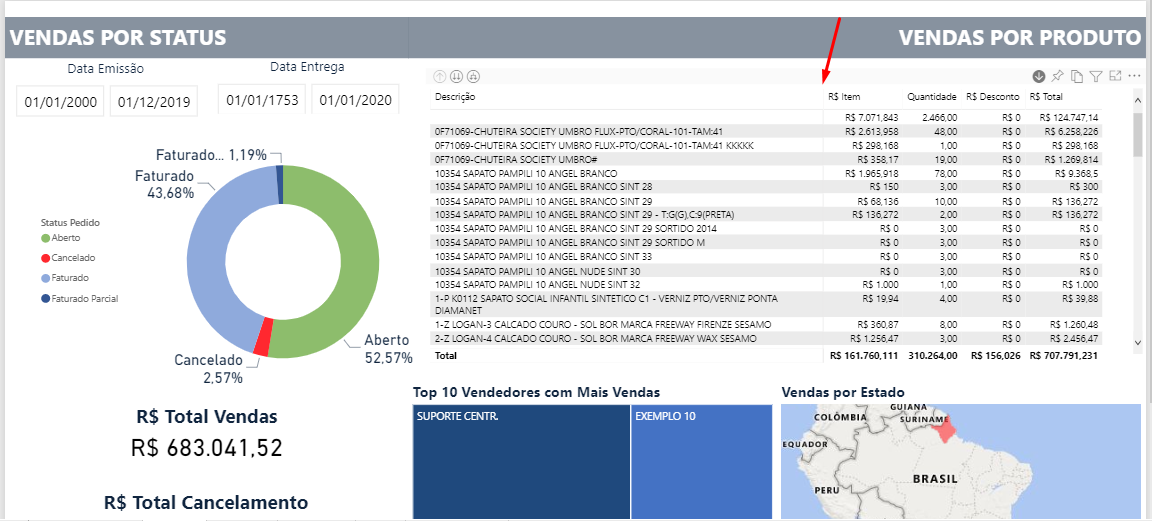Go to next level in hierarchy icon

[x=456, y=76]
